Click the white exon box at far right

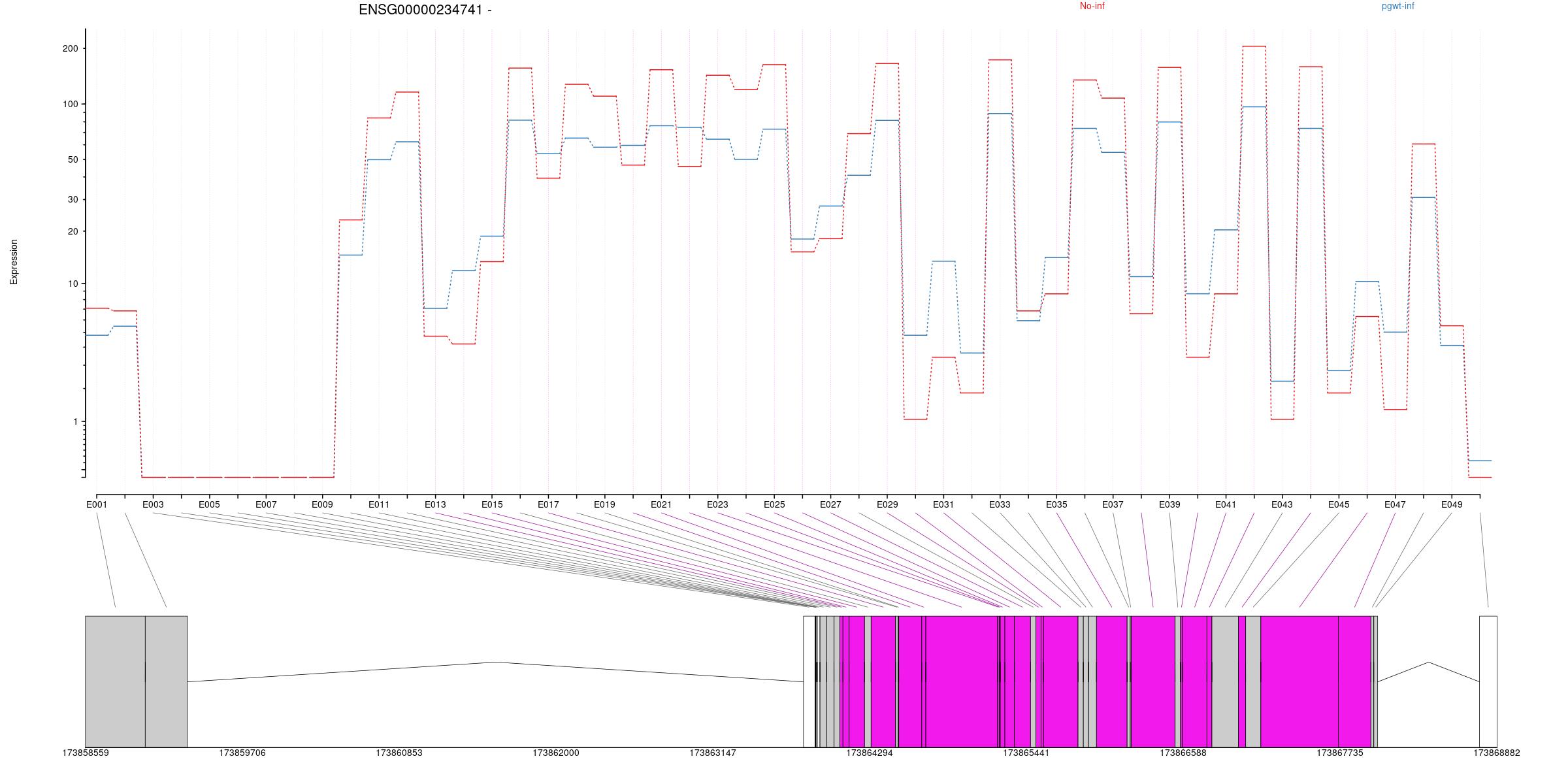(1488, 681)
